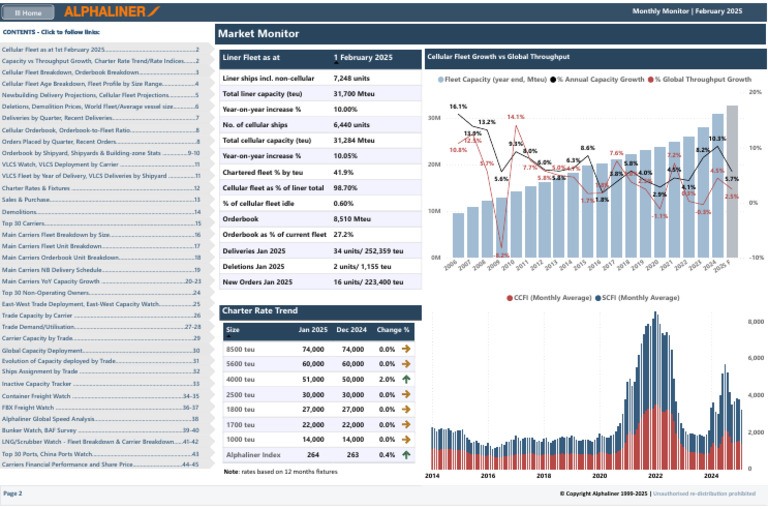Open Newbuilding Delivery Projections link
This screenshot has width=768, height=509.
click(x=100, y=95)
